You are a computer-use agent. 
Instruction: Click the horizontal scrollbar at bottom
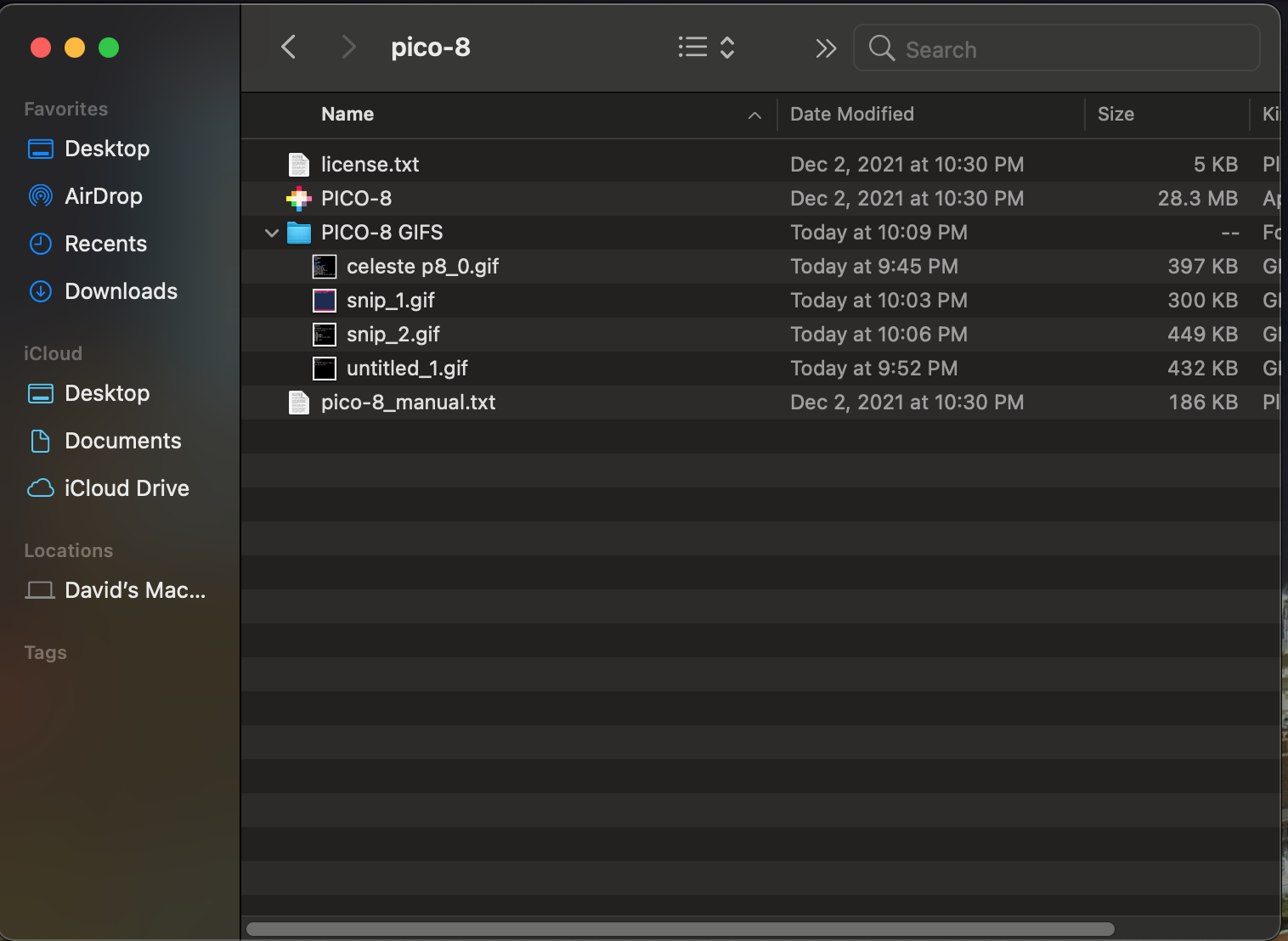click(x=680, y=929)
